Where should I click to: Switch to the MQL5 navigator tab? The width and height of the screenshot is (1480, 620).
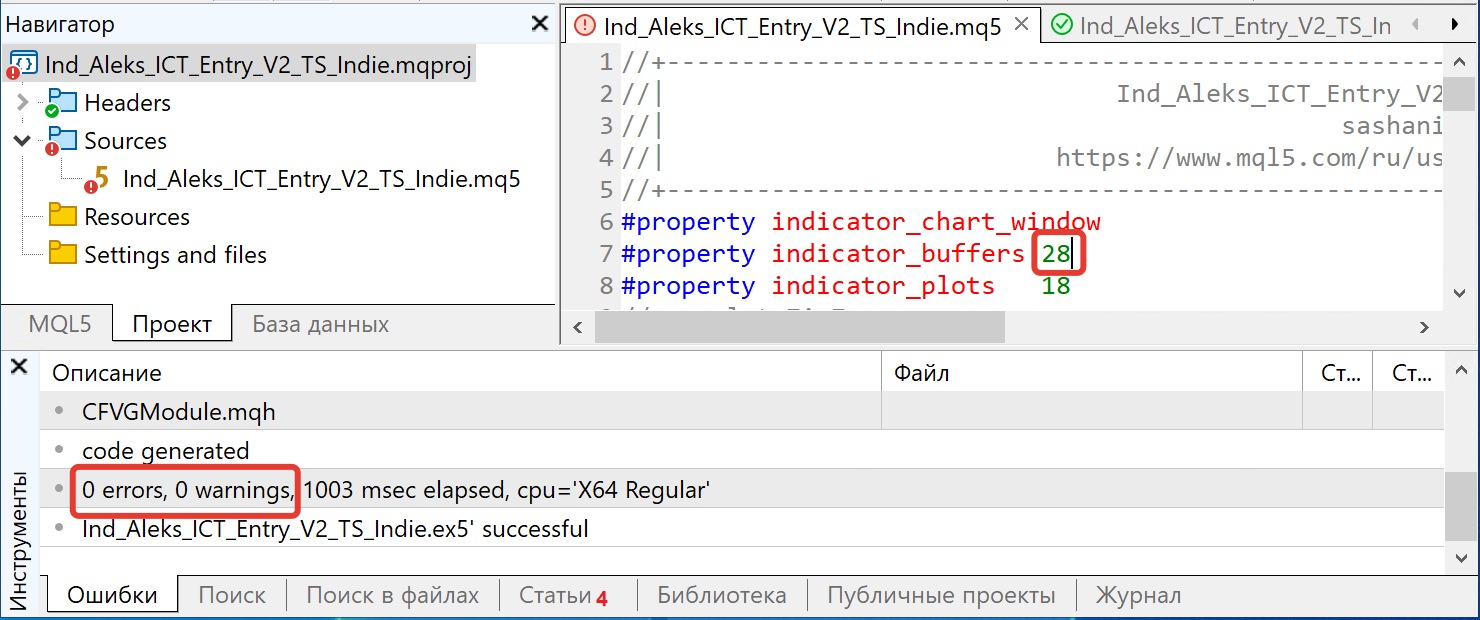click(59, 324)
